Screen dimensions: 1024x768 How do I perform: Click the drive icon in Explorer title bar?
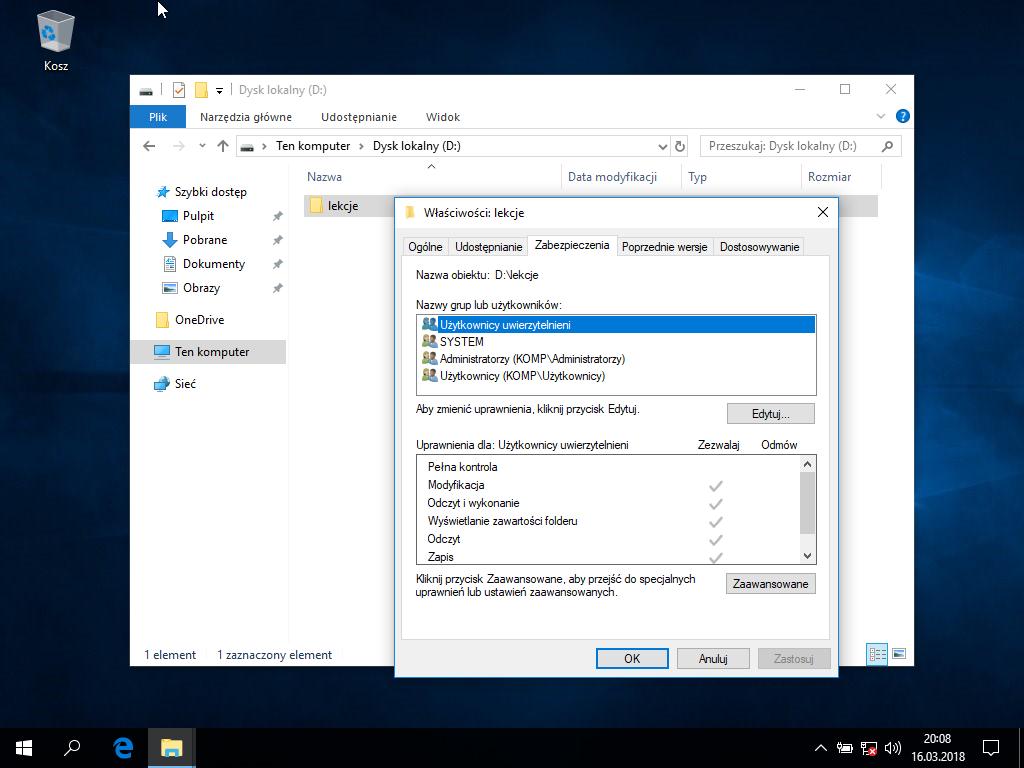pos(146,90)
